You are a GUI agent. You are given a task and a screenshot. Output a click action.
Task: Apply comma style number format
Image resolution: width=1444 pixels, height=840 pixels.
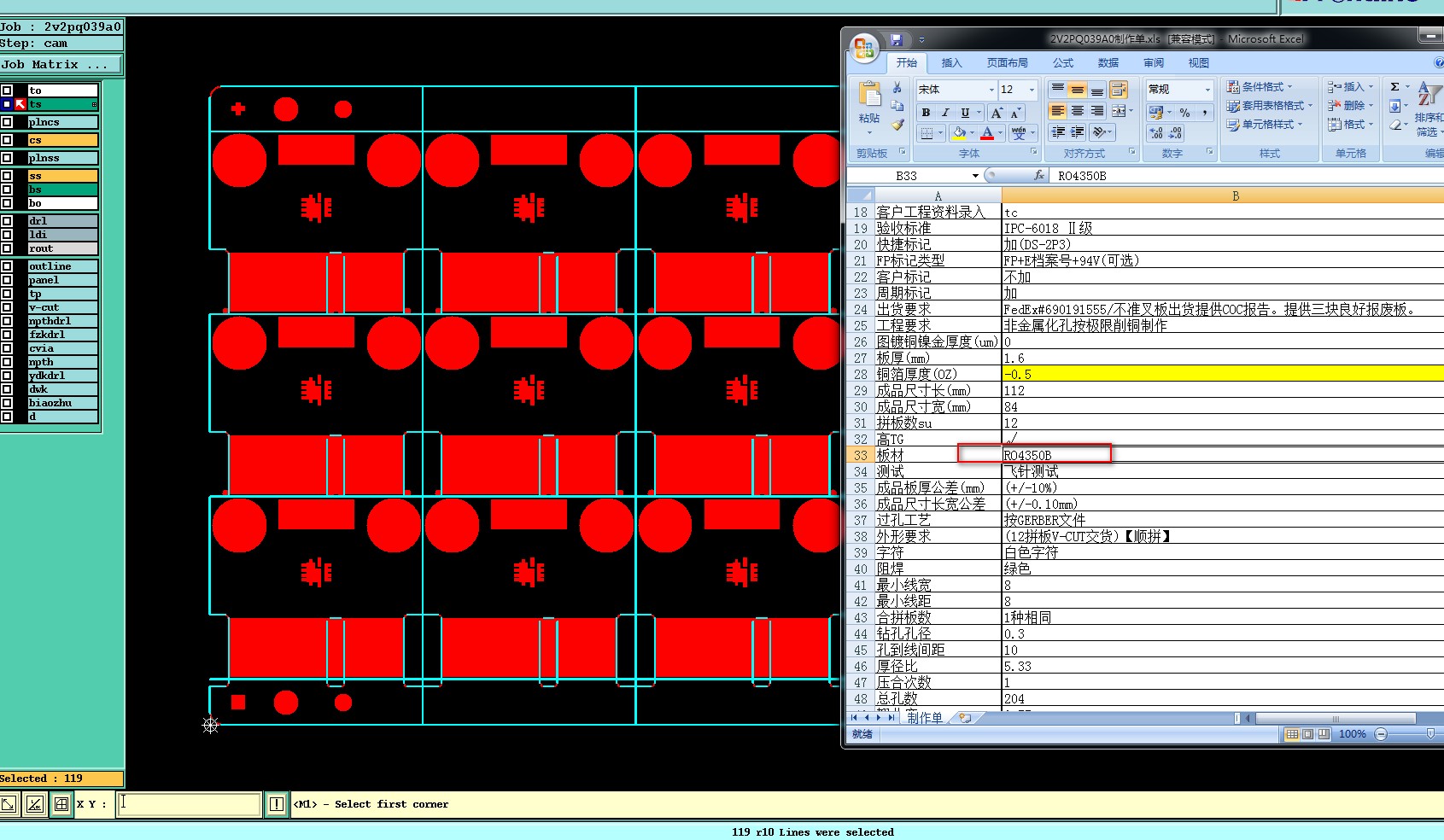click(x=1204, y=113)
